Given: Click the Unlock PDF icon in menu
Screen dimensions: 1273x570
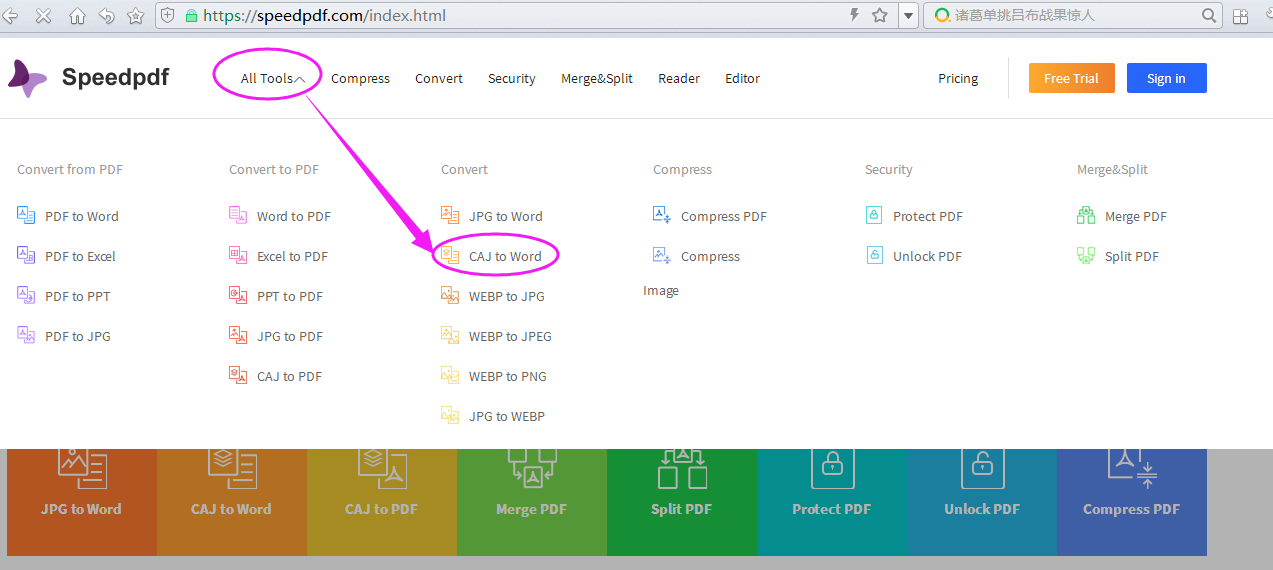Looking at the screenshot, I should coord(874,255).
